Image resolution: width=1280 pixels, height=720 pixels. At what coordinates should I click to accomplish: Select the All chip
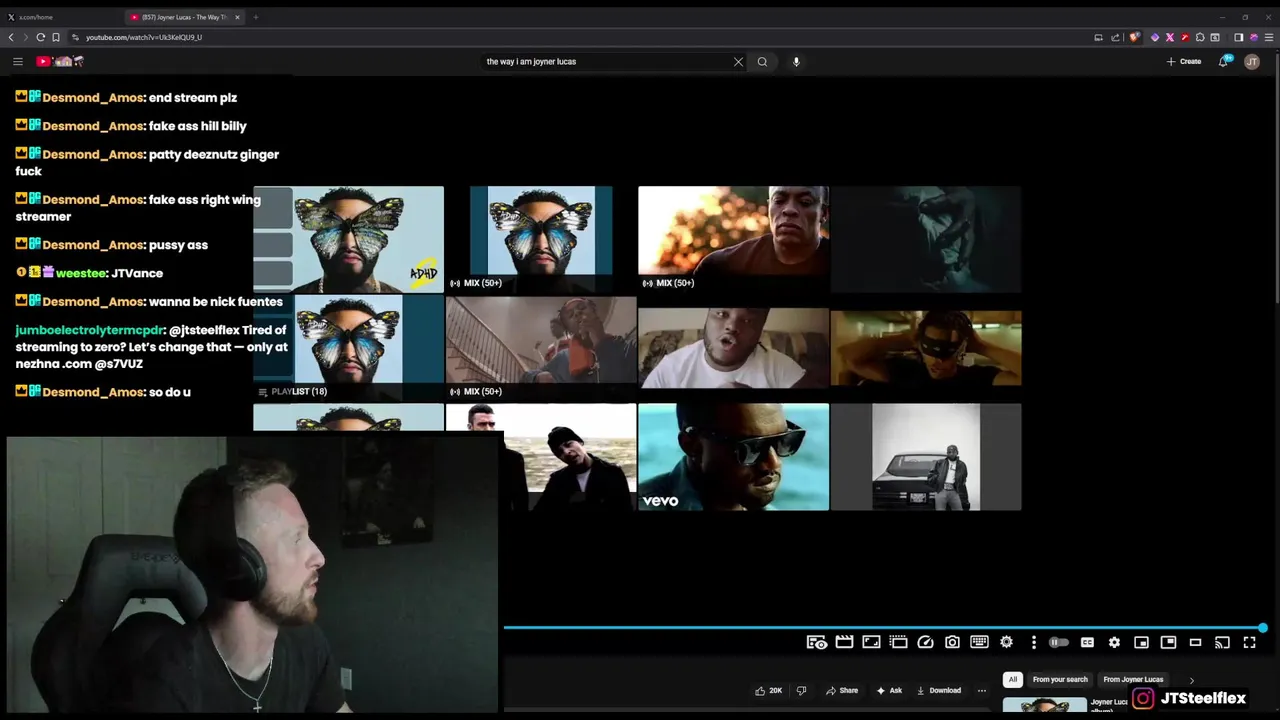[x=1012, y=680]
